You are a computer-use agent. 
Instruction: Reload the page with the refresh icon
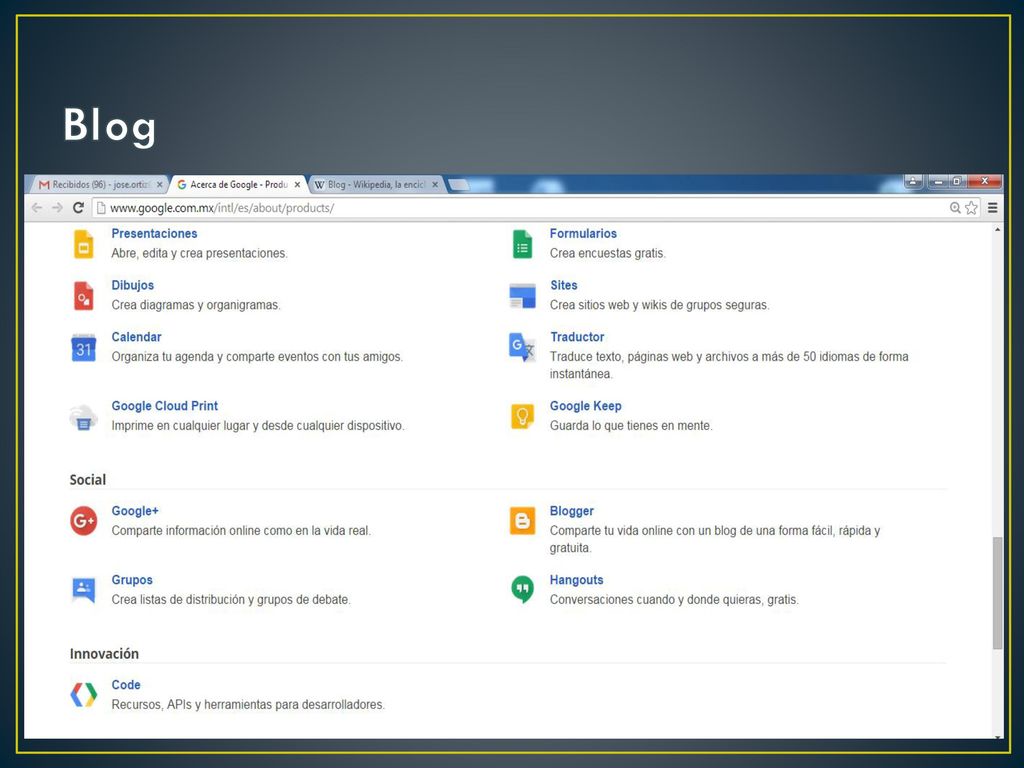click(x=78, y=208)
